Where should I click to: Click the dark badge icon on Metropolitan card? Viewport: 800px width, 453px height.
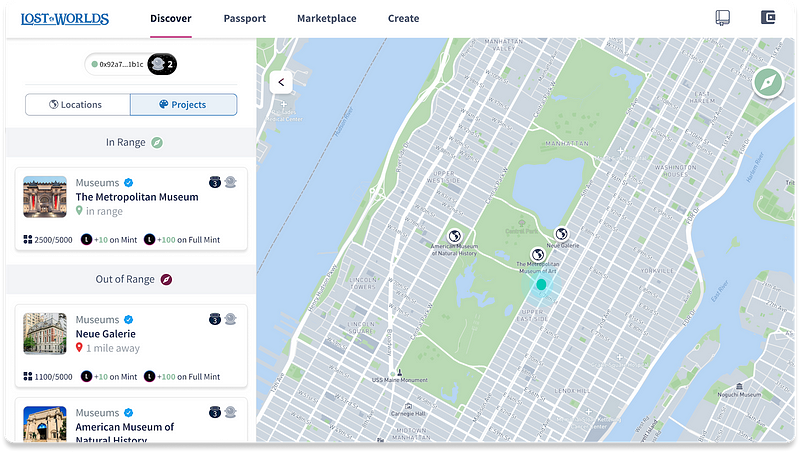[215, 182]
